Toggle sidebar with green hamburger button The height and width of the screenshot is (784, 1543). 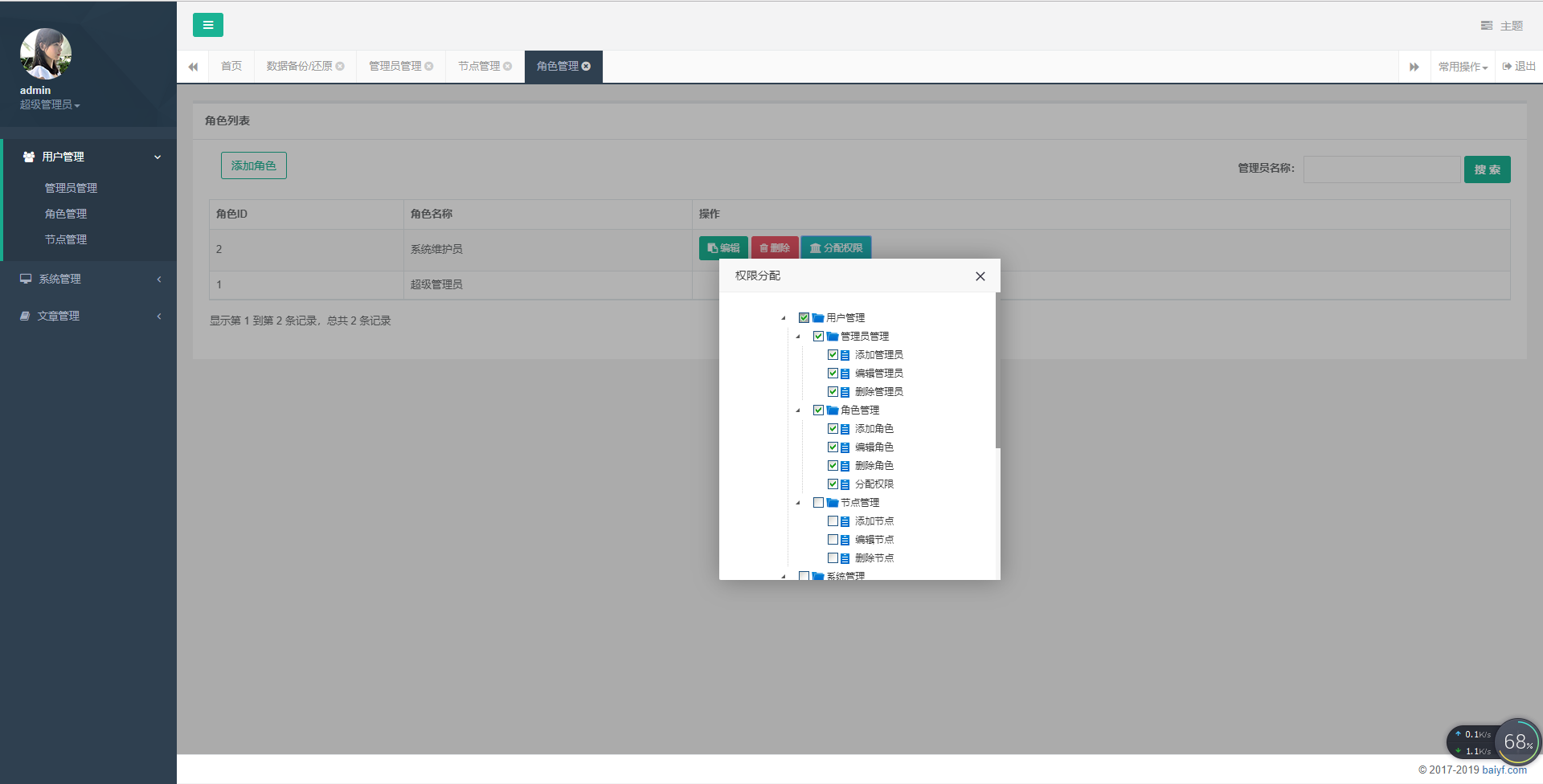[x=208, y=25]
